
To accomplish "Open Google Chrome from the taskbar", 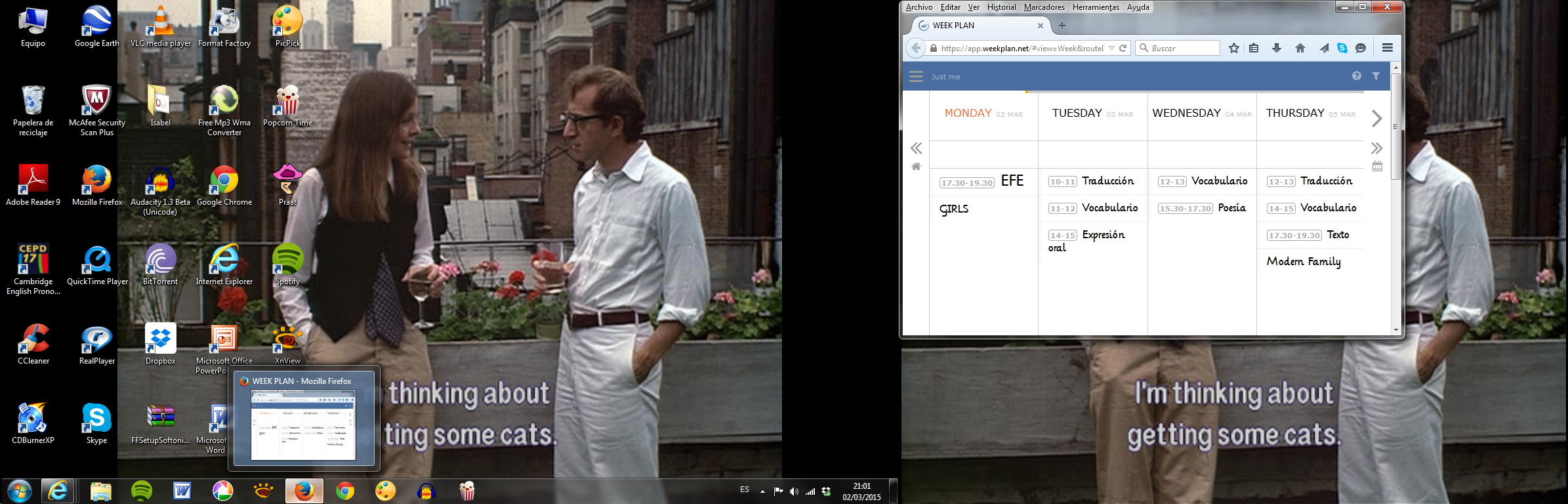I will click(344, 491).
